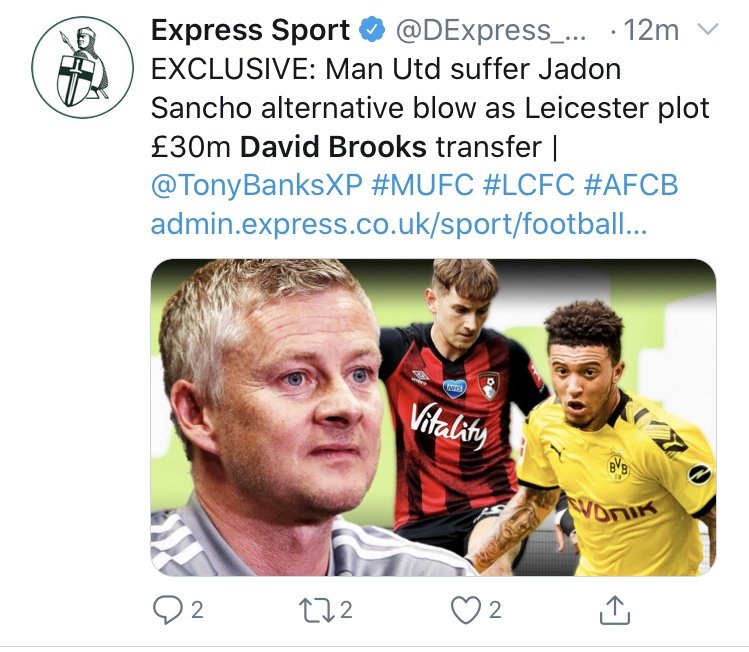Expand the tweet options chevron
This screenshot has height=652, width=749.
707,30
